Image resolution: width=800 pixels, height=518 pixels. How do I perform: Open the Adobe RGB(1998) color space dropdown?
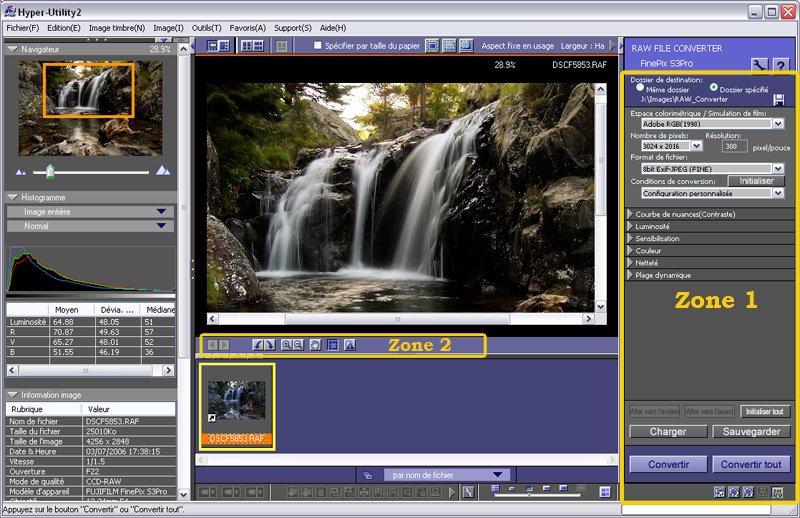click(x=778, y=124)
